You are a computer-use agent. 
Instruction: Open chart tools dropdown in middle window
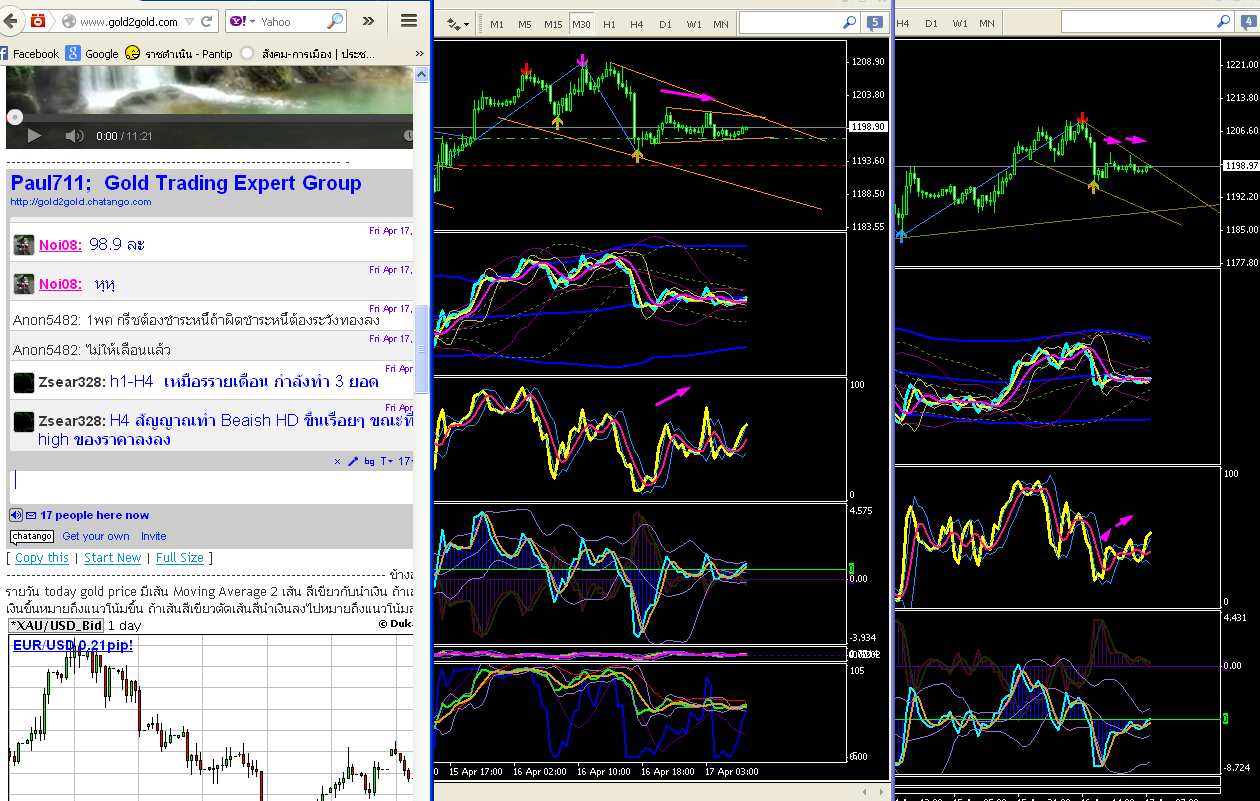click(x=459, y=23)
